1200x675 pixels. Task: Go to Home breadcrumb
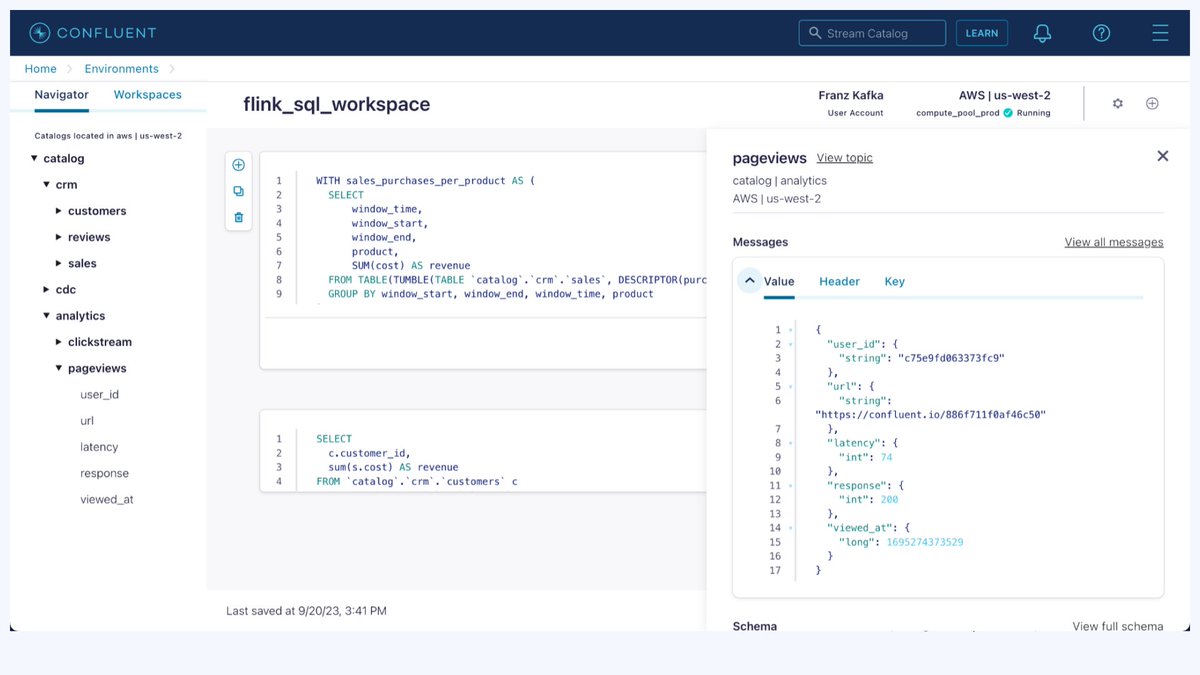click(x=41, y=69)
